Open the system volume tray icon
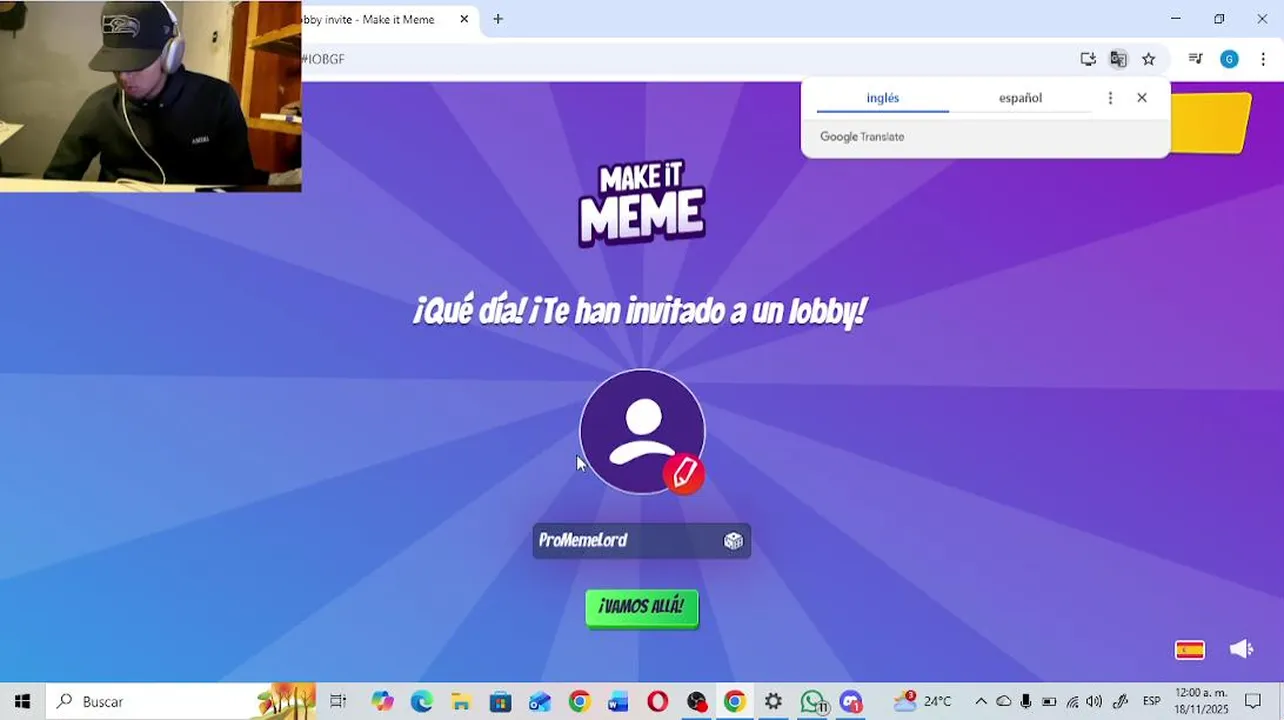1284x720 pixels. pos(1094,701)
